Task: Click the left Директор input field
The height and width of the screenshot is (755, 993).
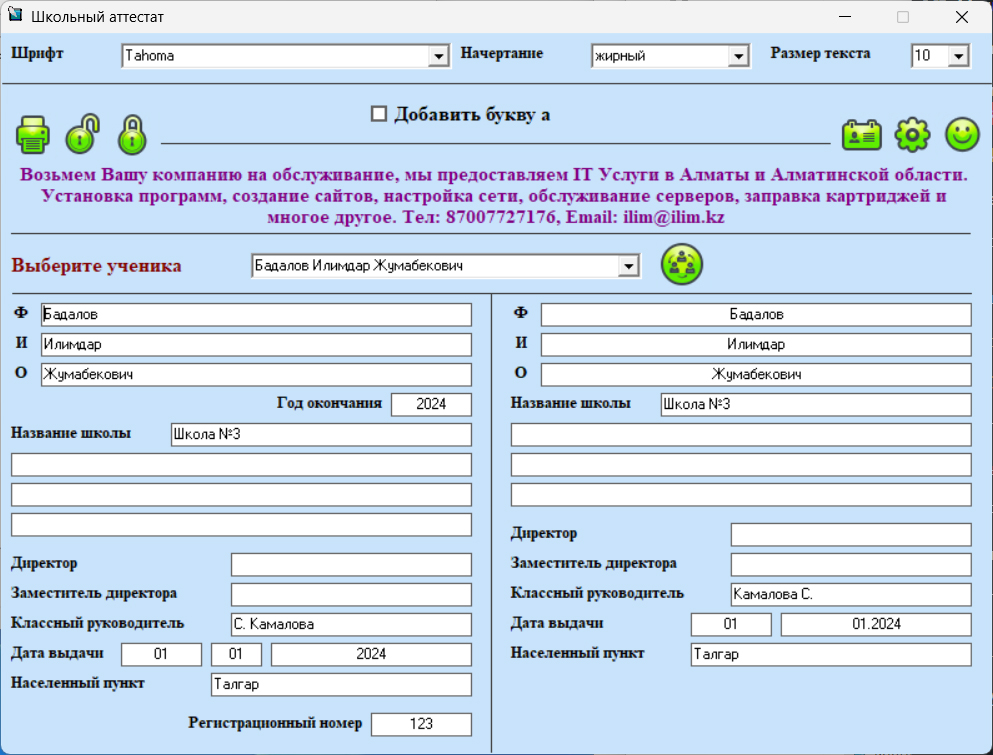Action: [351, 564]
